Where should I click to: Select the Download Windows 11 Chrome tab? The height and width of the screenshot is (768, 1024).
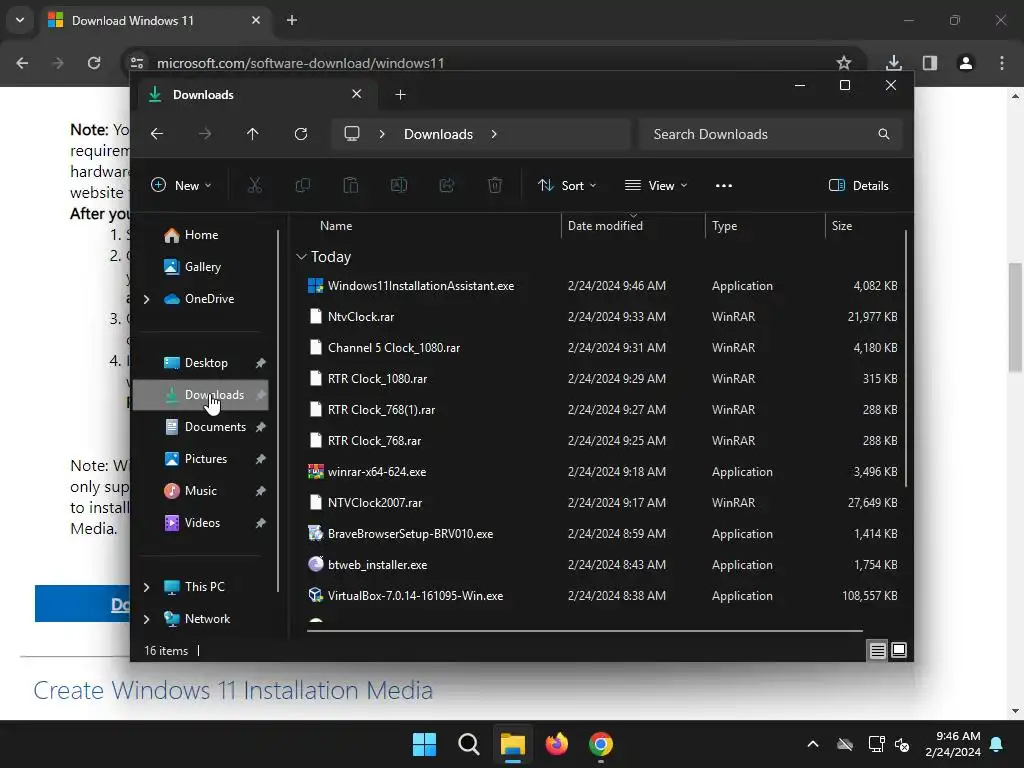pyautogui.click(x=156, y=20)
